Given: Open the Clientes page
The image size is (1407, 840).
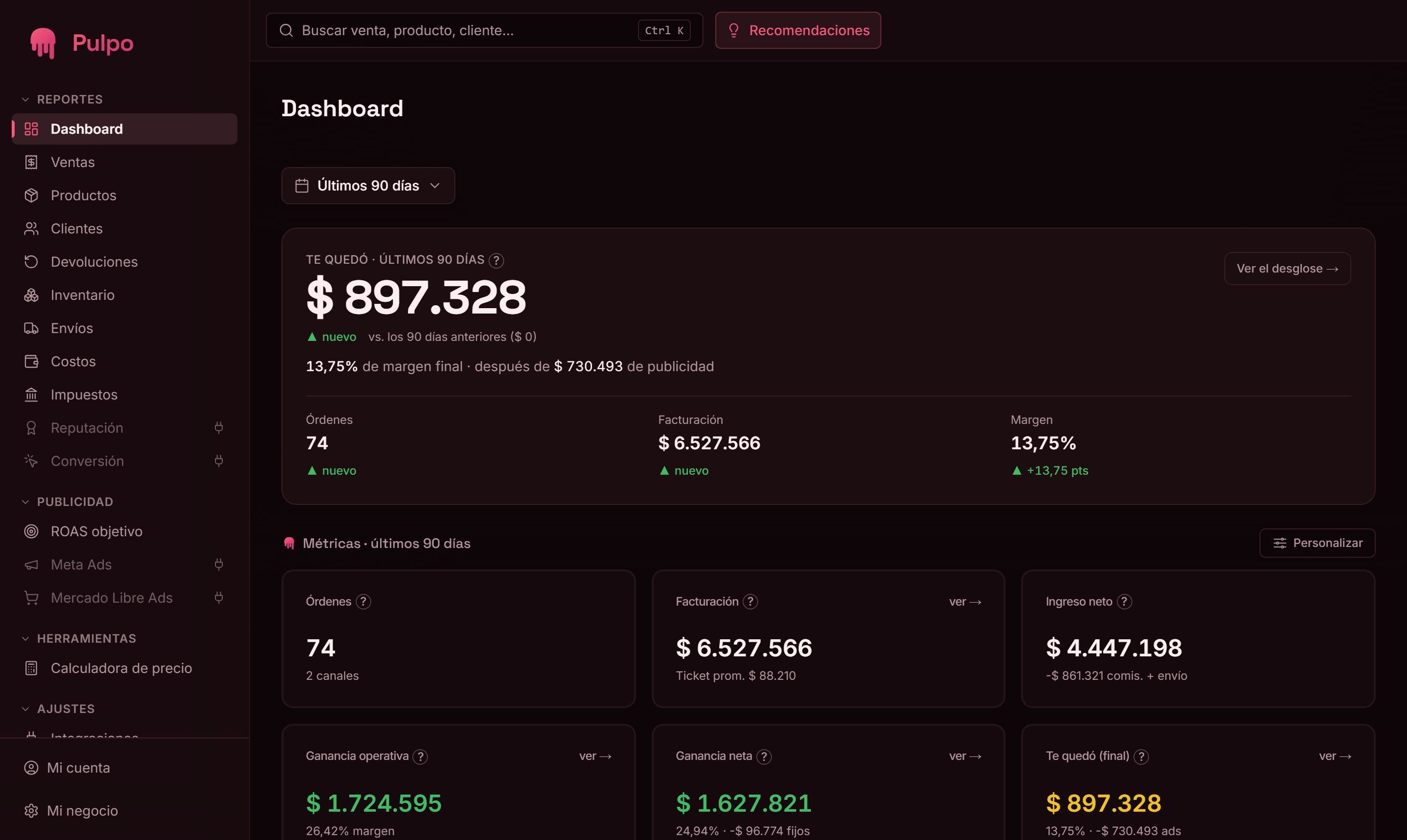Looking at the screenshot, I should (125, 229).
